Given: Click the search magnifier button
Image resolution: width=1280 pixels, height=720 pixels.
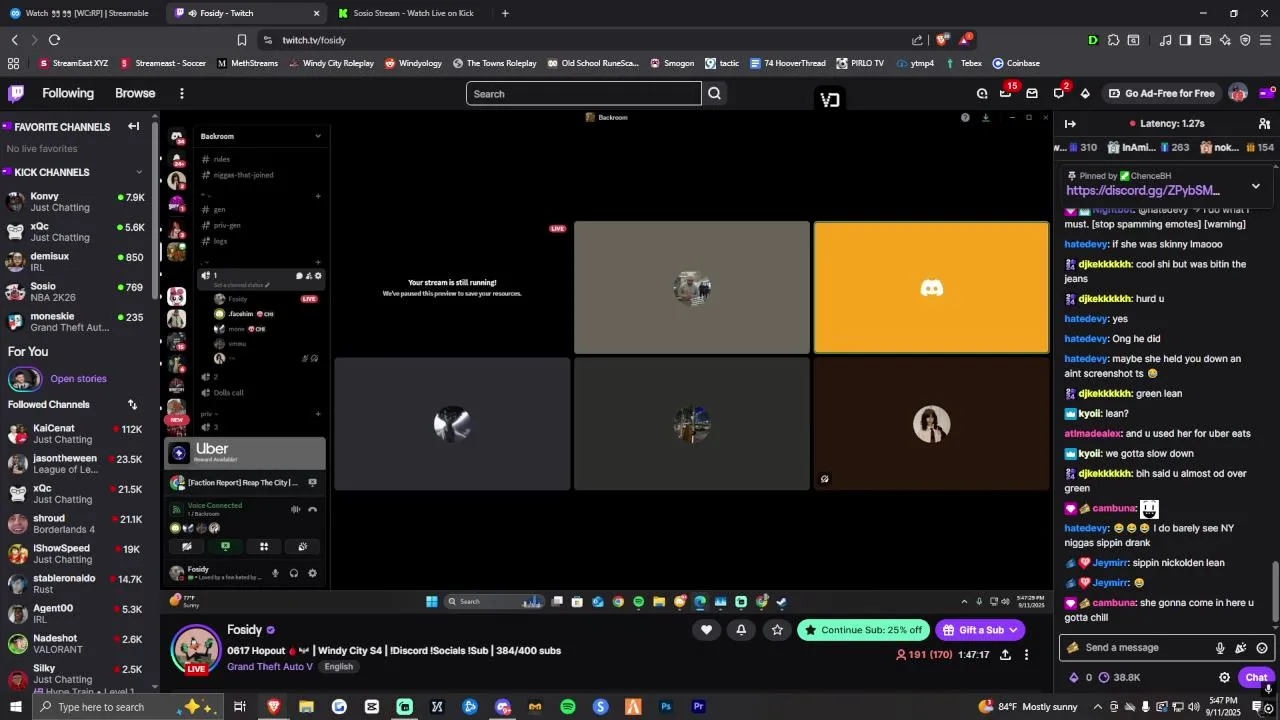Looking at the screenshot, I should click(714, 94).
